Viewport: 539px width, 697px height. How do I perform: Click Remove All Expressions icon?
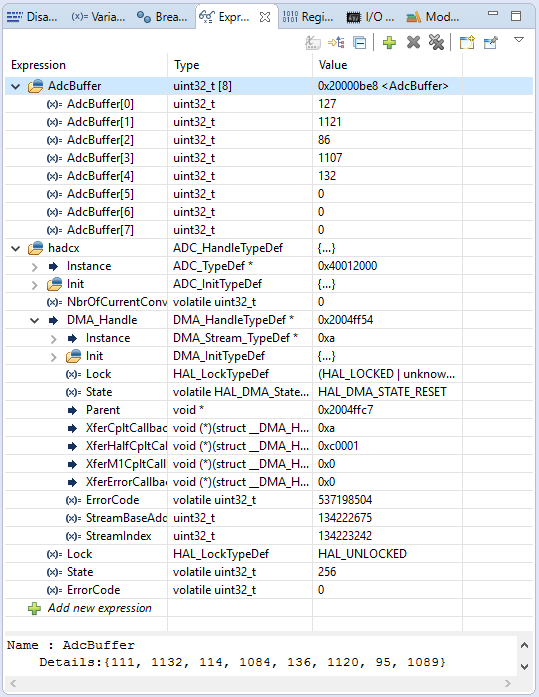tap(436, 43)
